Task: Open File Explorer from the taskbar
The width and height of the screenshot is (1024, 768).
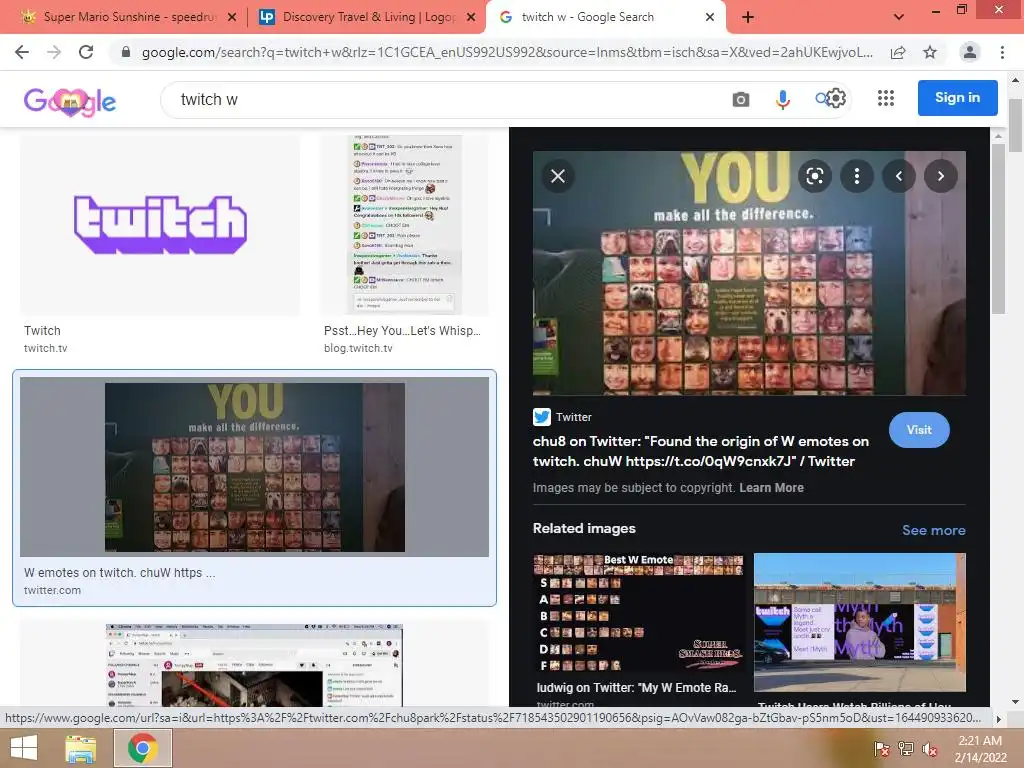Action: tap(80, 748)
